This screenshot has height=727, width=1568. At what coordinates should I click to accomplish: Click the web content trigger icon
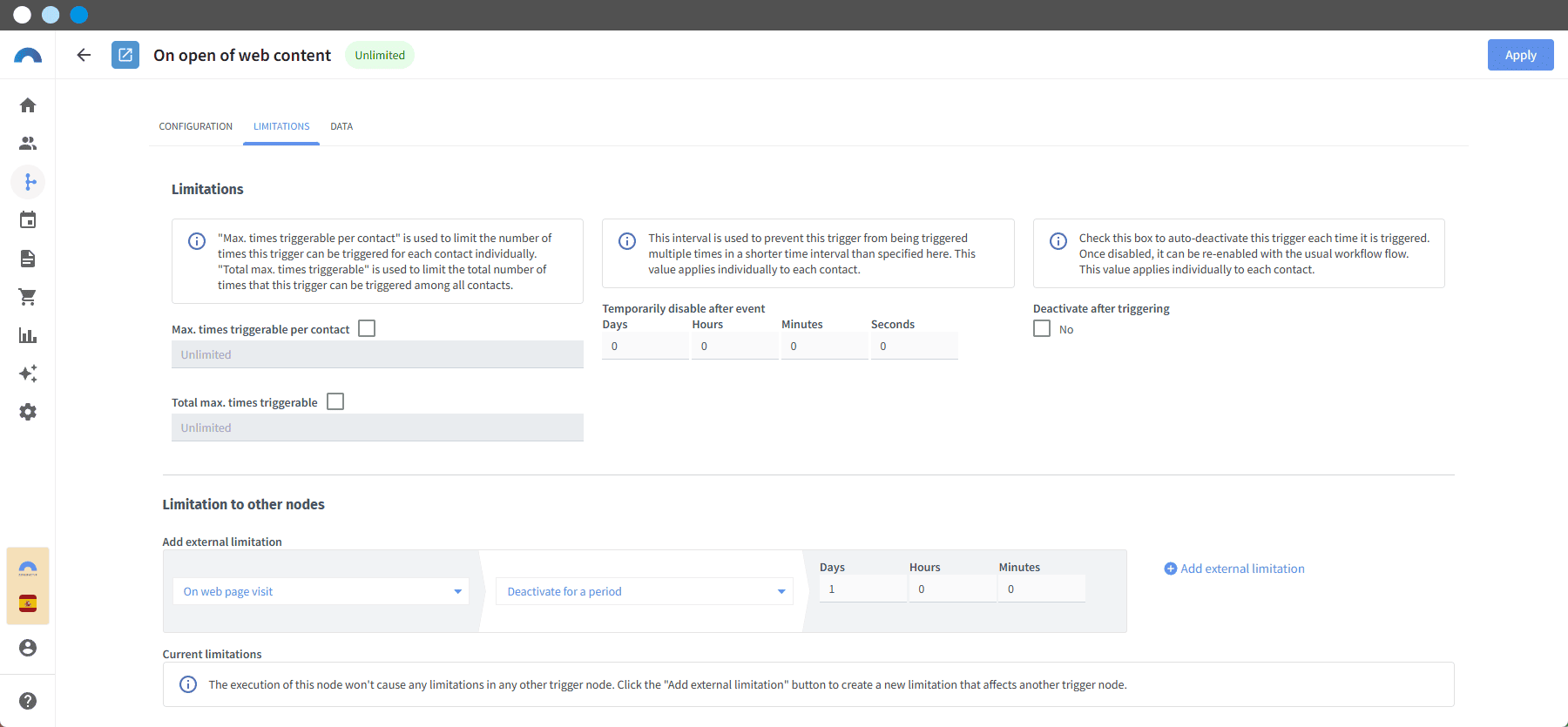pyautogui.click(x=125, y=55)
